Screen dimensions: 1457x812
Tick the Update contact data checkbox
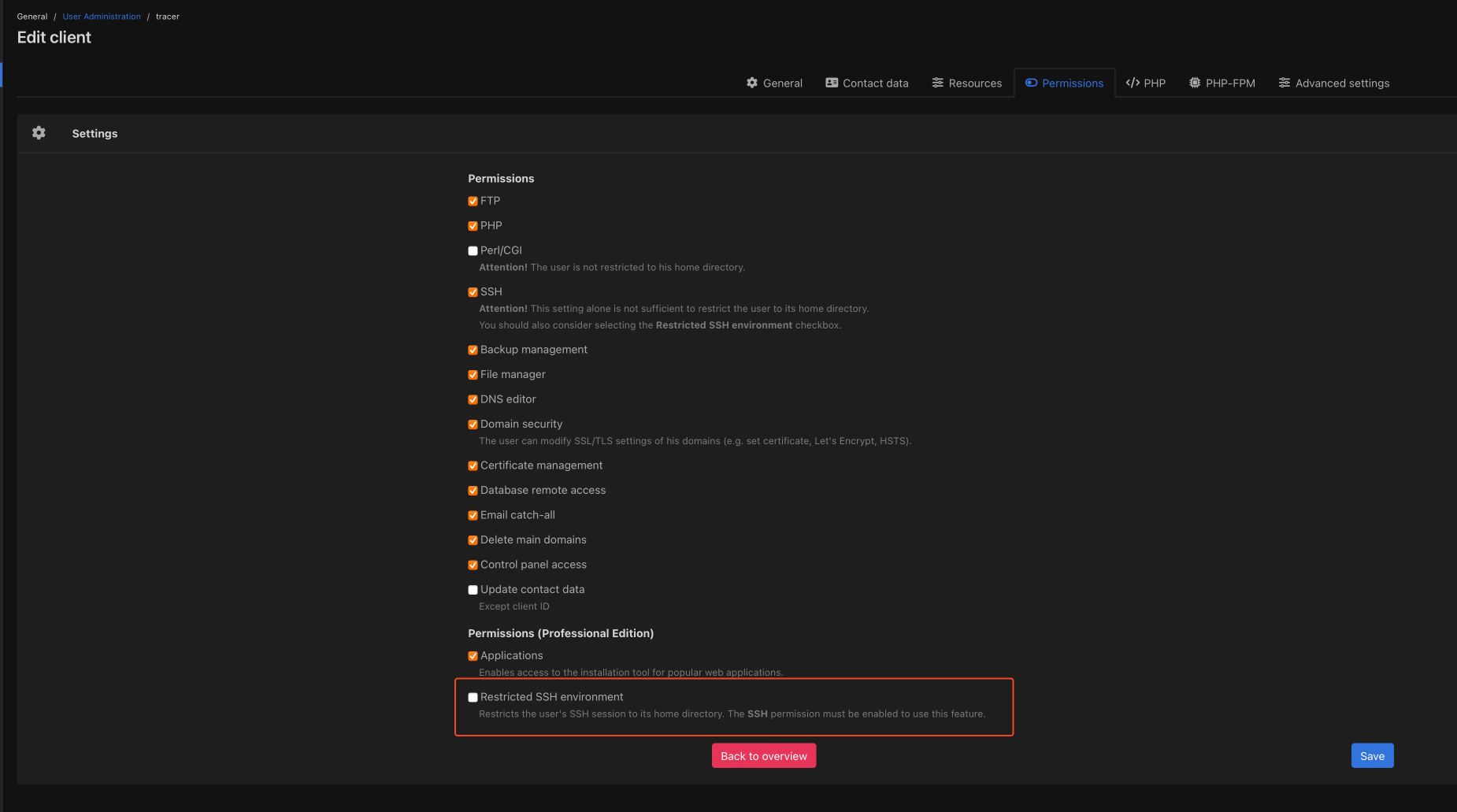(x=473, y=590)
